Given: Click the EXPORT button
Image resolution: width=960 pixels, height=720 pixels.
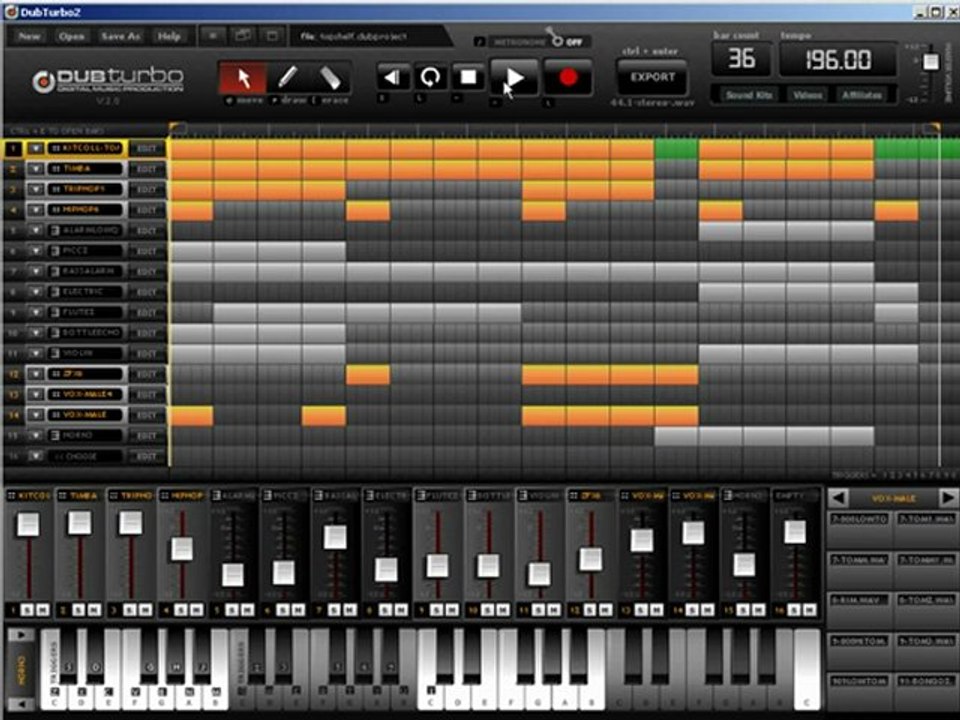Looking at the screenshot, I should 652,77.
